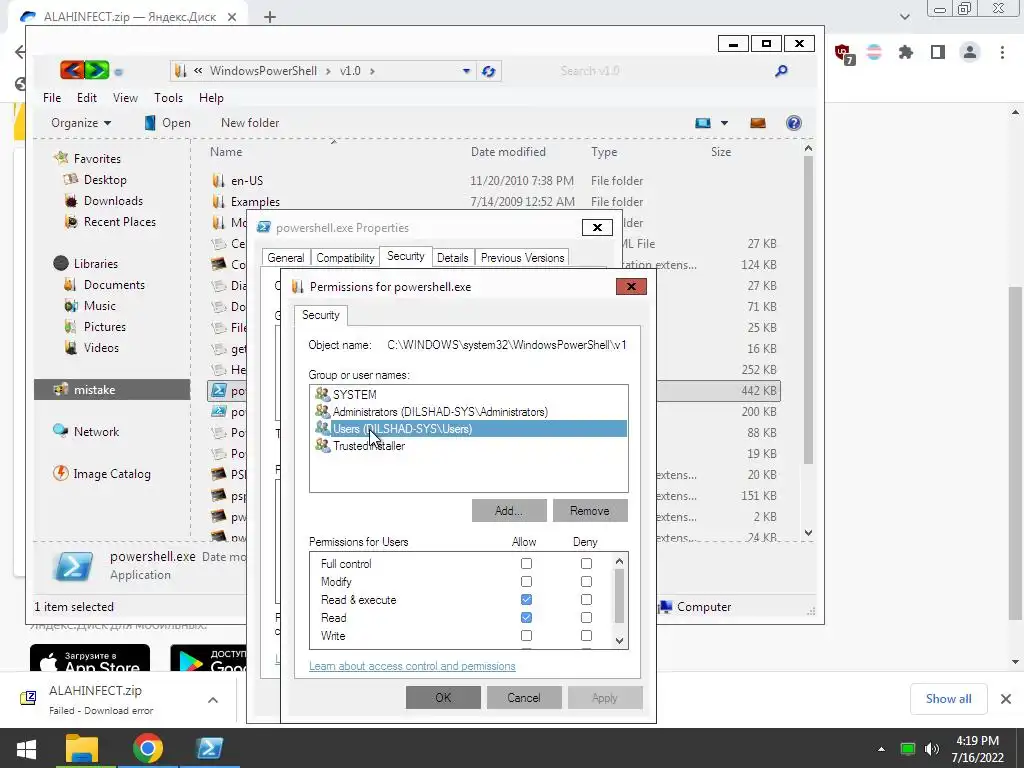Select the mistake item in sidebar
This screenshot has height=768, width=1024.
coord(112,390)
